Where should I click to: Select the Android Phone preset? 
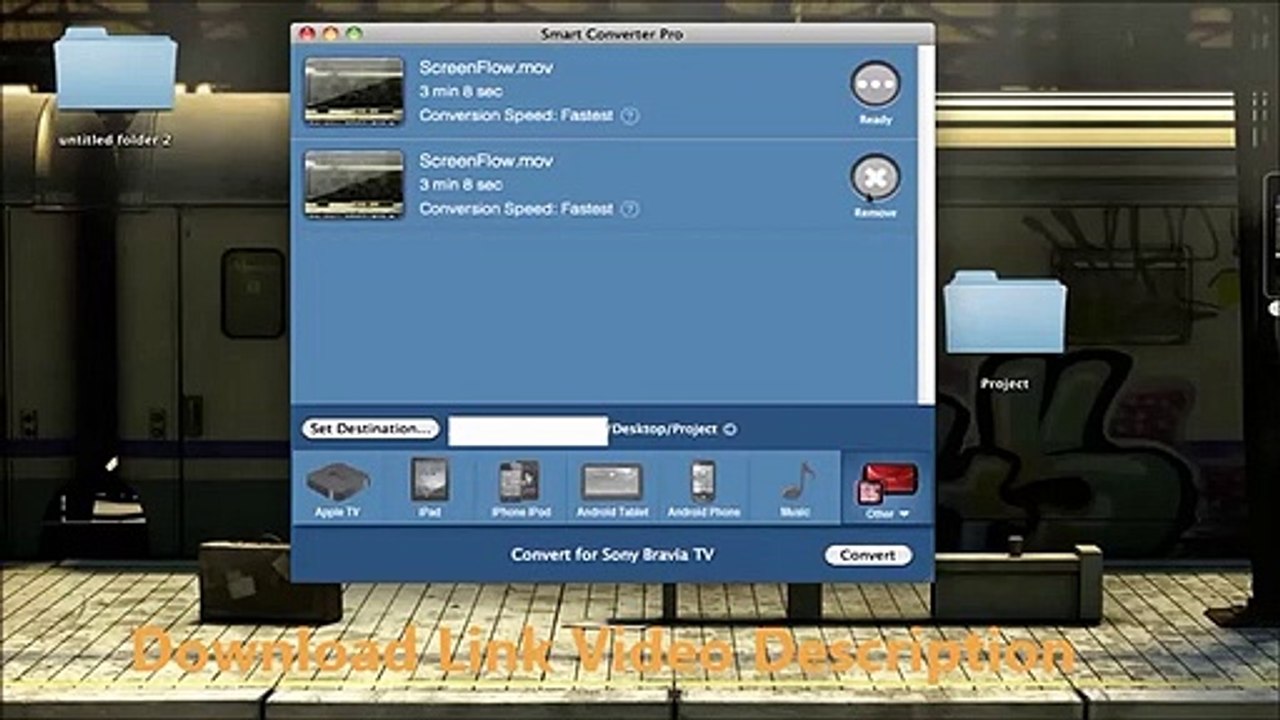(704, 488)
